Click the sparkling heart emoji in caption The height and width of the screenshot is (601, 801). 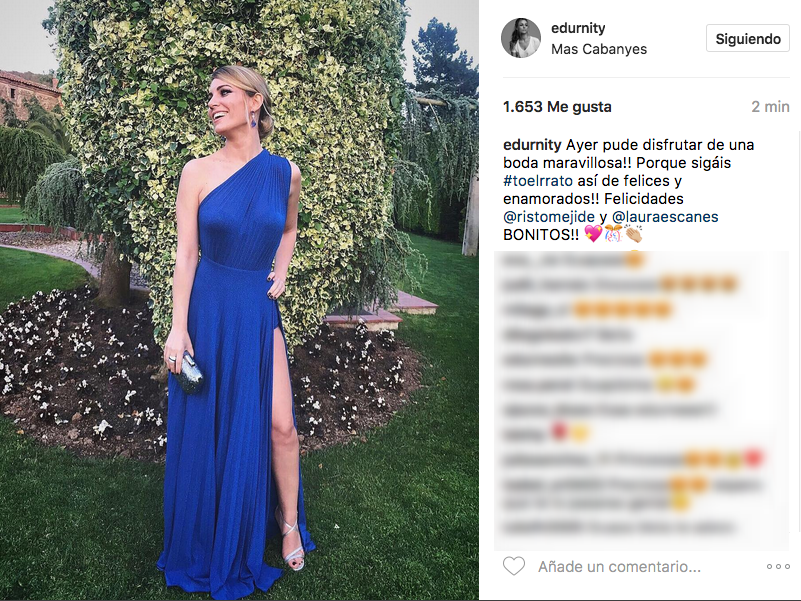593,235
